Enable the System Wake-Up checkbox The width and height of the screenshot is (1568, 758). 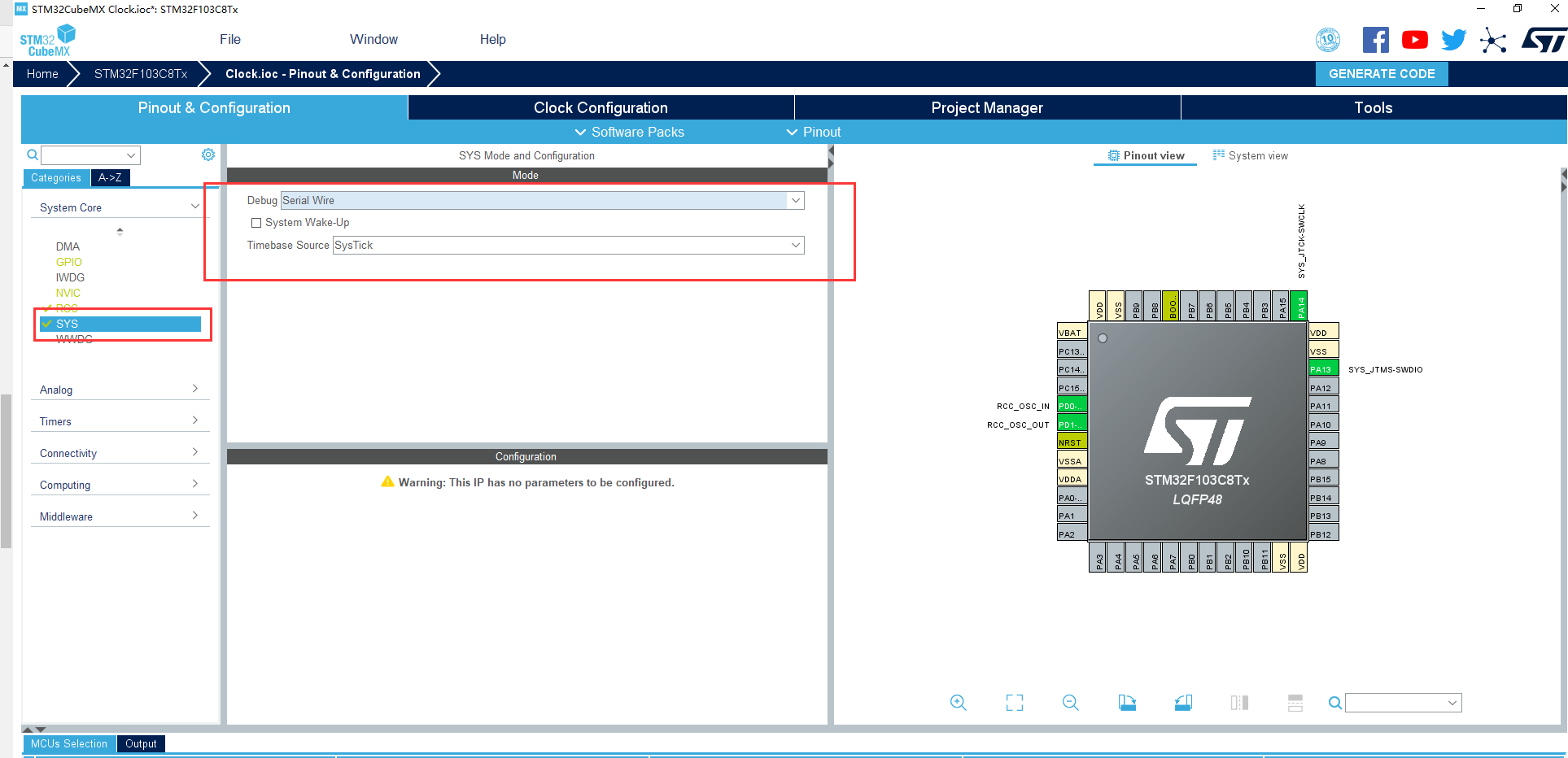[x=256, y=223]
